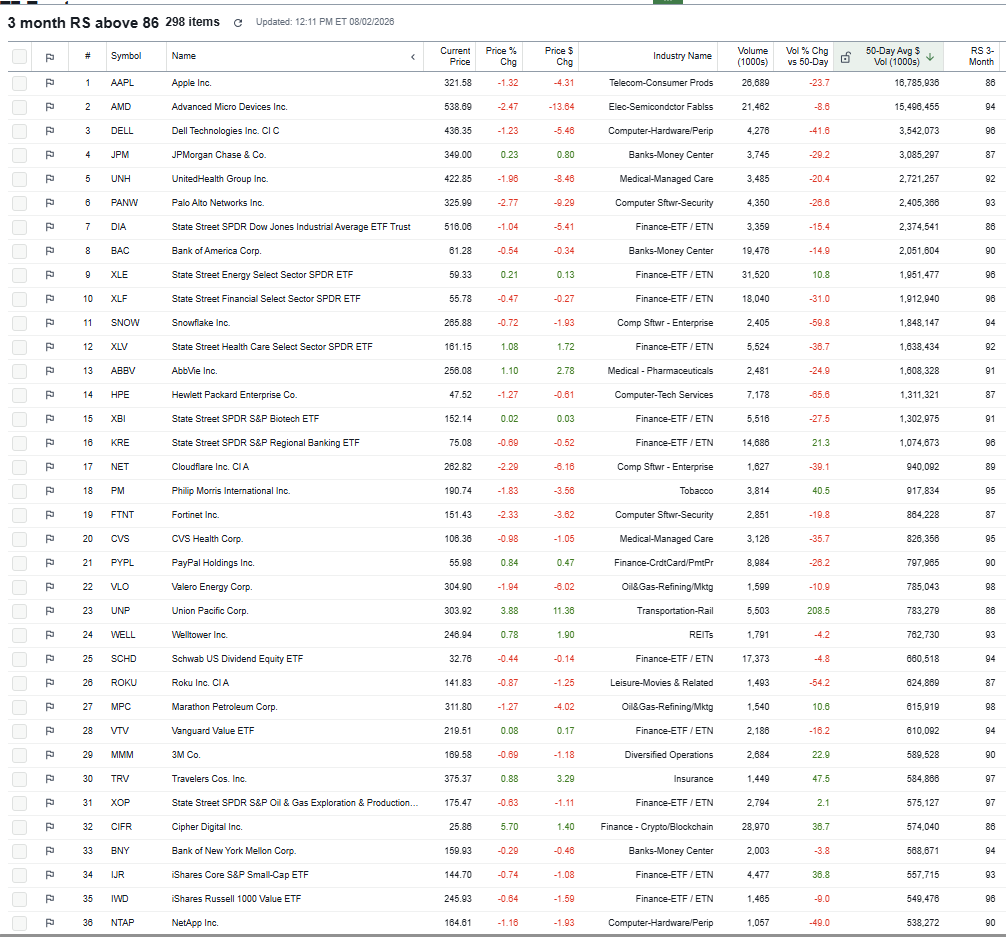The height and width of the screenshot is (937, 1006).
Task: Click the Finance - Crypto/Blockchain industry cell
Action: tap(657, 827)
